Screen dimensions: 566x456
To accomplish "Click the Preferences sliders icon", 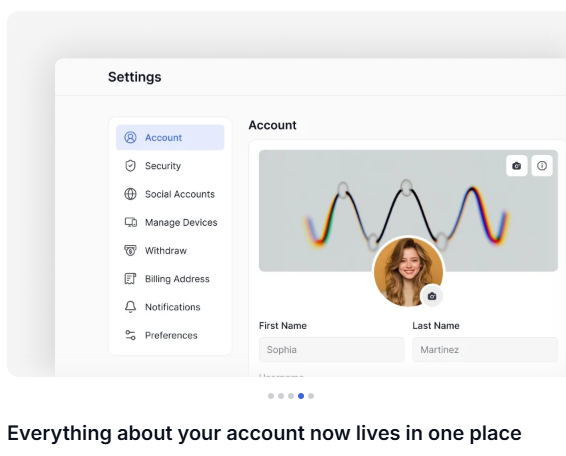I will (130, 335).
